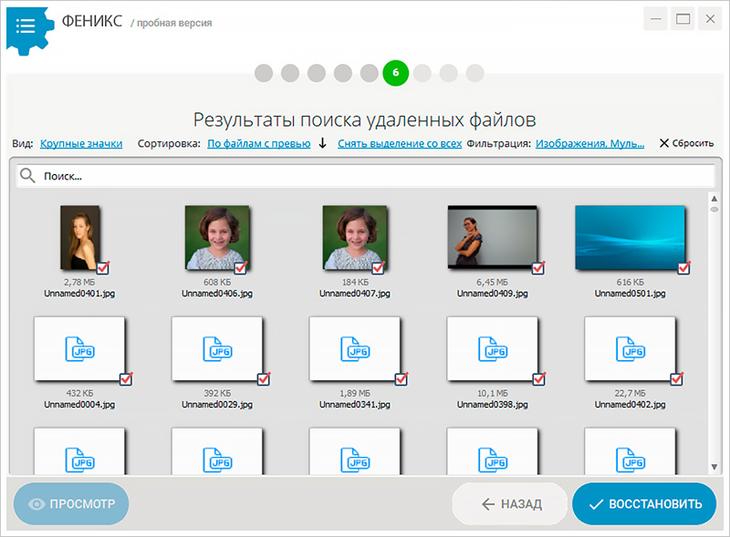Select blue wave thumbnail Unnamed0501.jpg
Screen dimensions: 730x537
click(630, 238)
